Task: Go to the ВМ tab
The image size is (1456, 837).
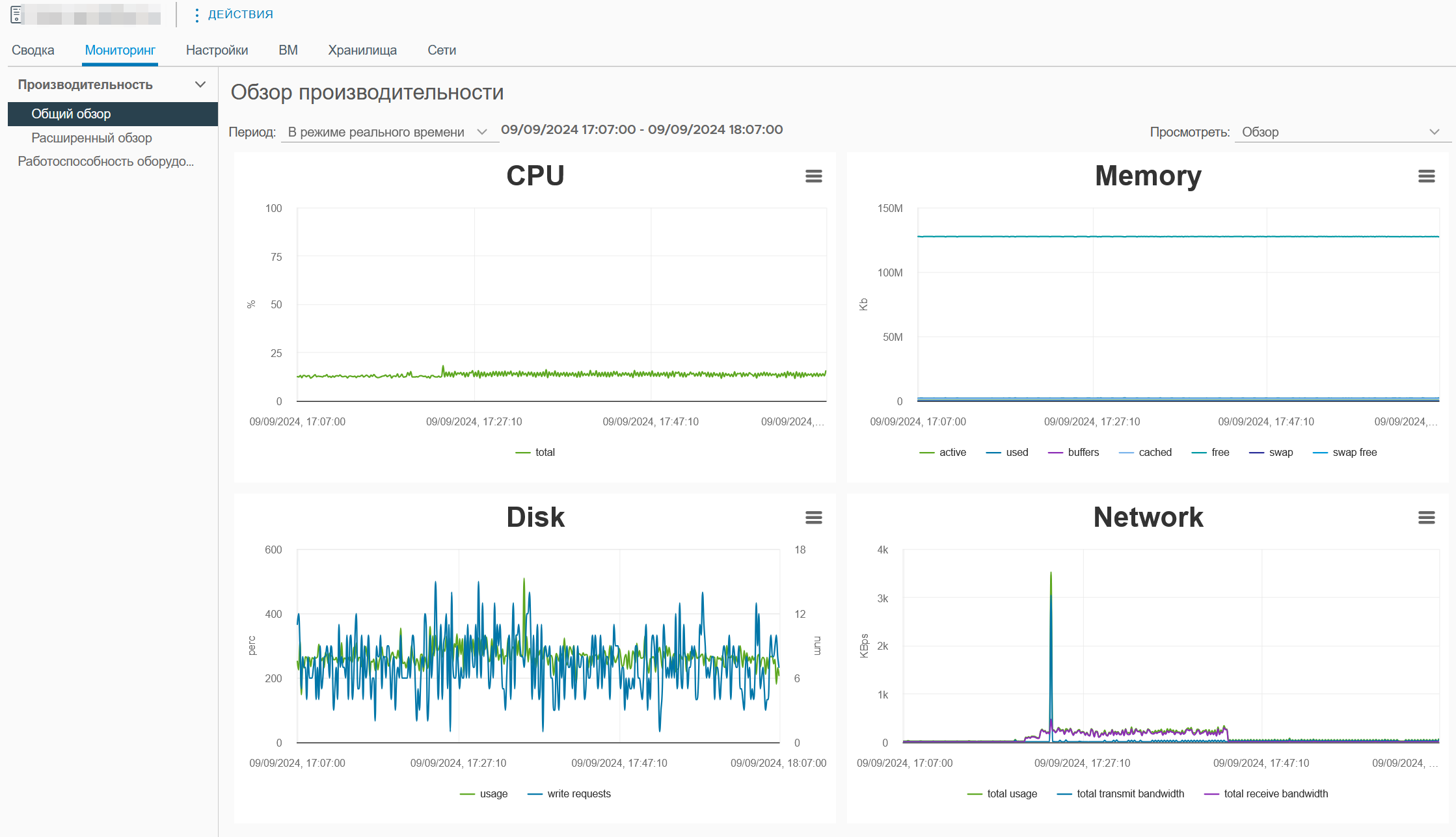Action: pos(288,50)
